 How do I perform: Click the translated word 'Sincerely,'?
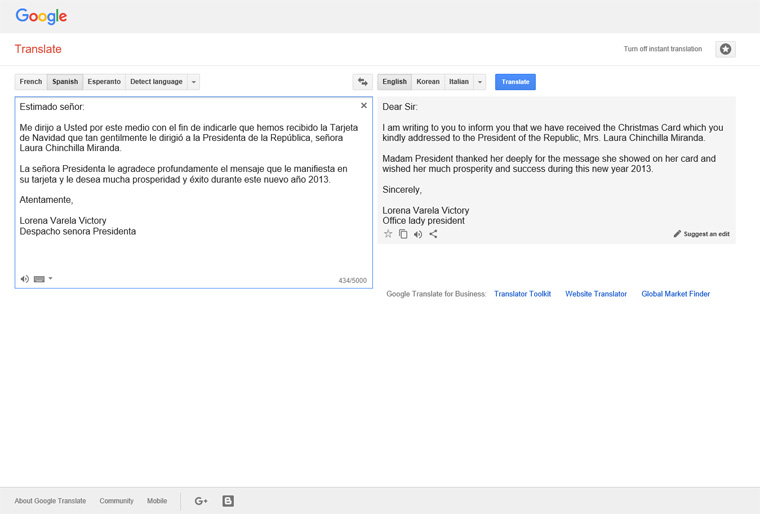pyautogui.click(x=402, y=190)
